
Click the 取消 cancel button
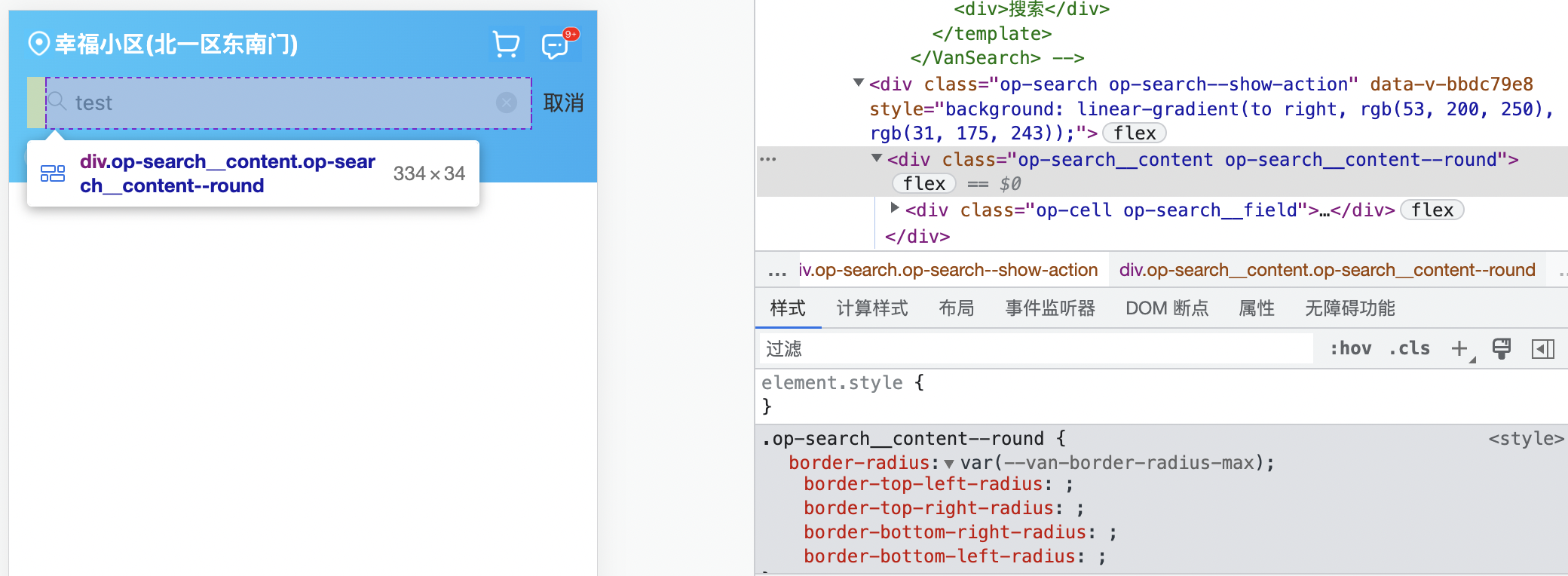coord(563,103)
